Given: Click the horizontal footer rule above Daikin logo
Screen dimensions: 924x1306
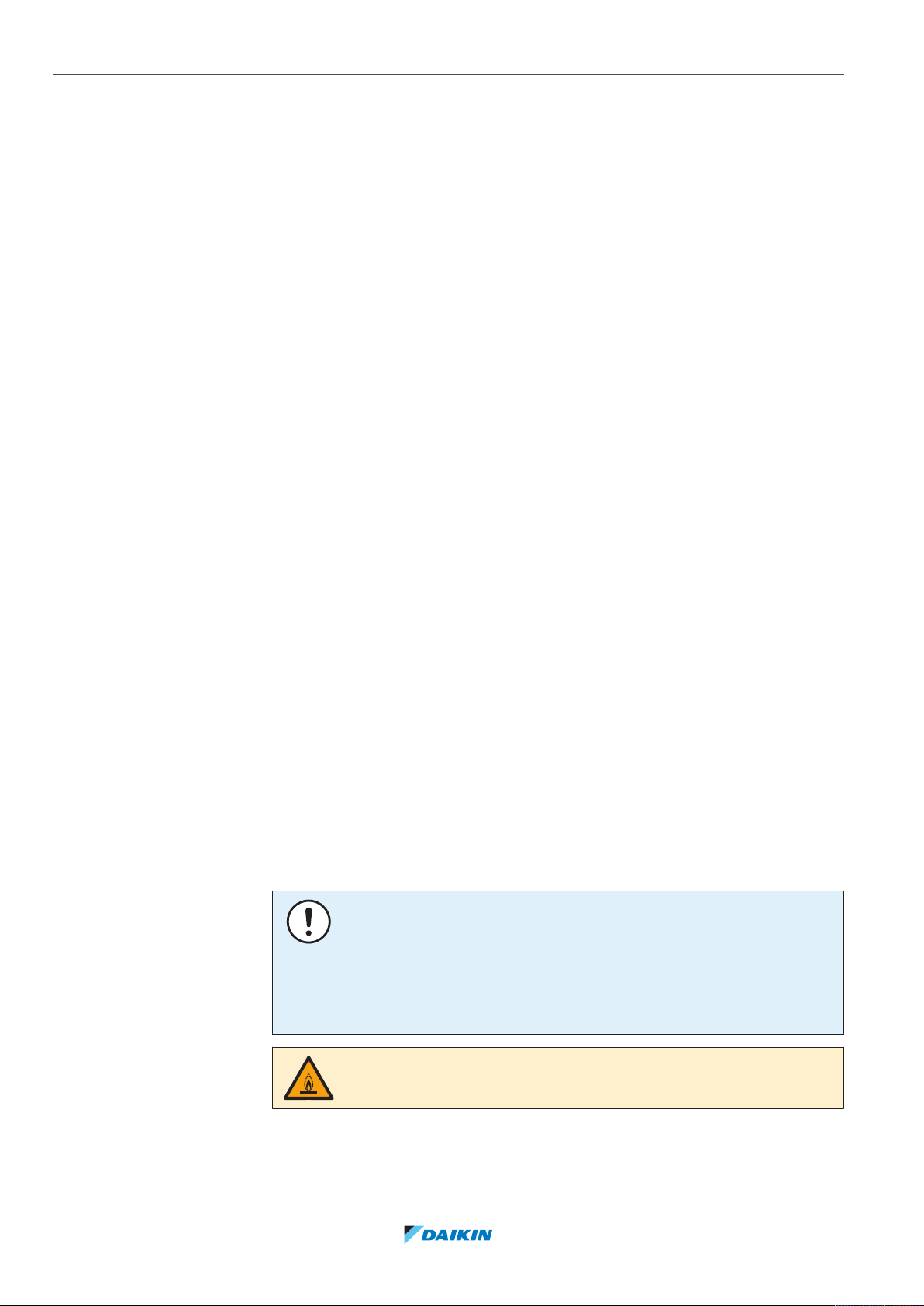Looking at the screenshot, I should point(448,1223).
